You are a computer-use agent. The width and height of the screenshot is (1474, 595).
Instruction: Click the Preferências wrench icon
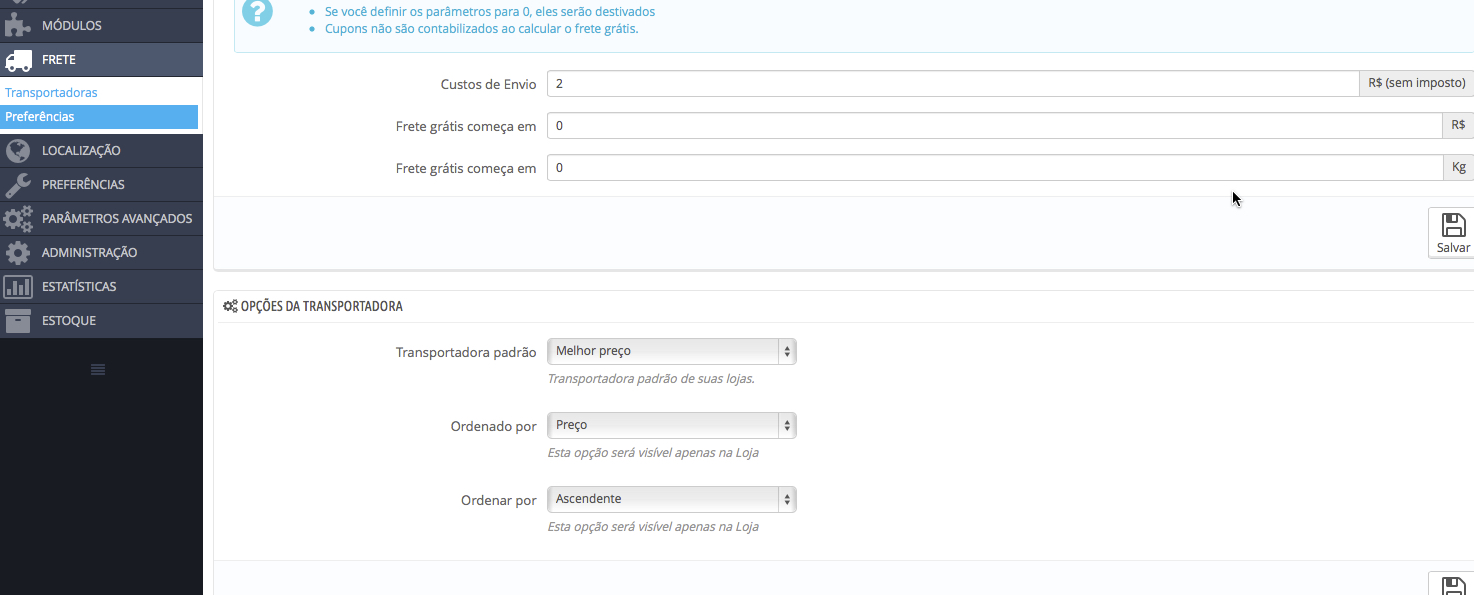point(18,185)
